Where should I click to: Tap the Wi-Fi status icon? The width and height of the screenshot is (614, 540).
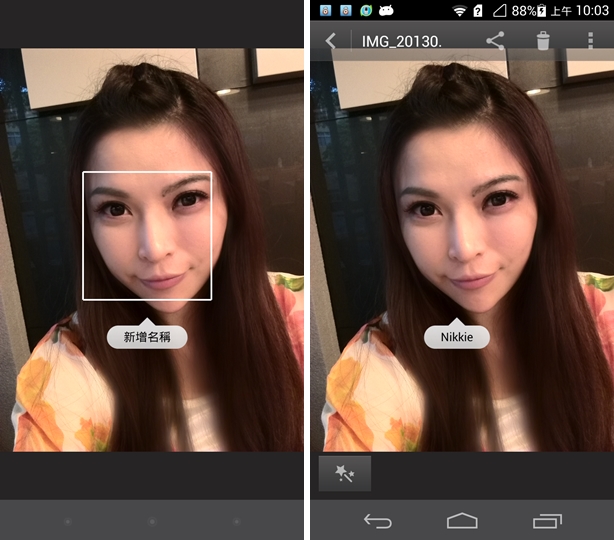coord(459,11)
